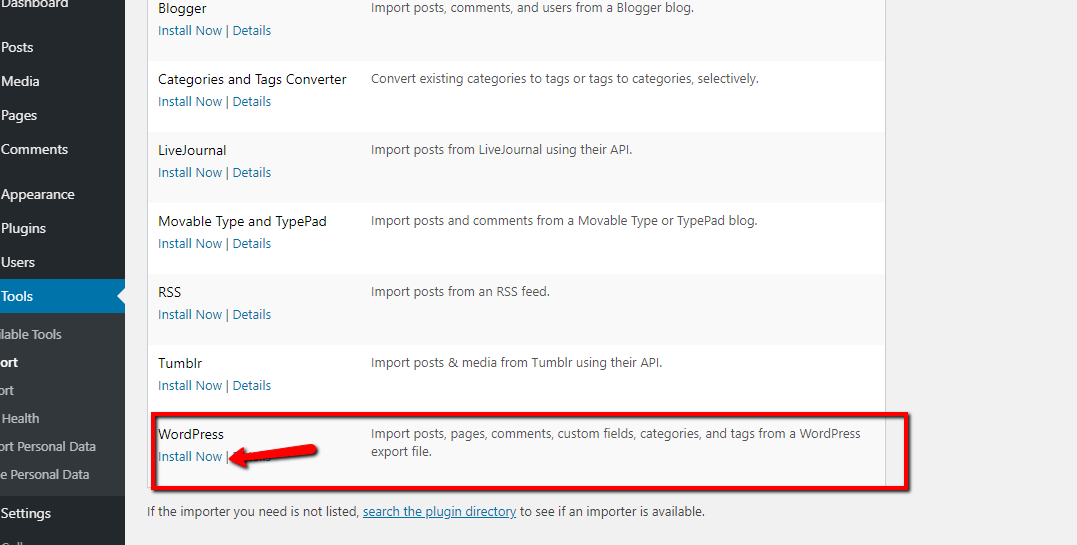Viewport: 1077px width, 545px height.
Task: Open the Appearance menu
Action: coord(37,194)
